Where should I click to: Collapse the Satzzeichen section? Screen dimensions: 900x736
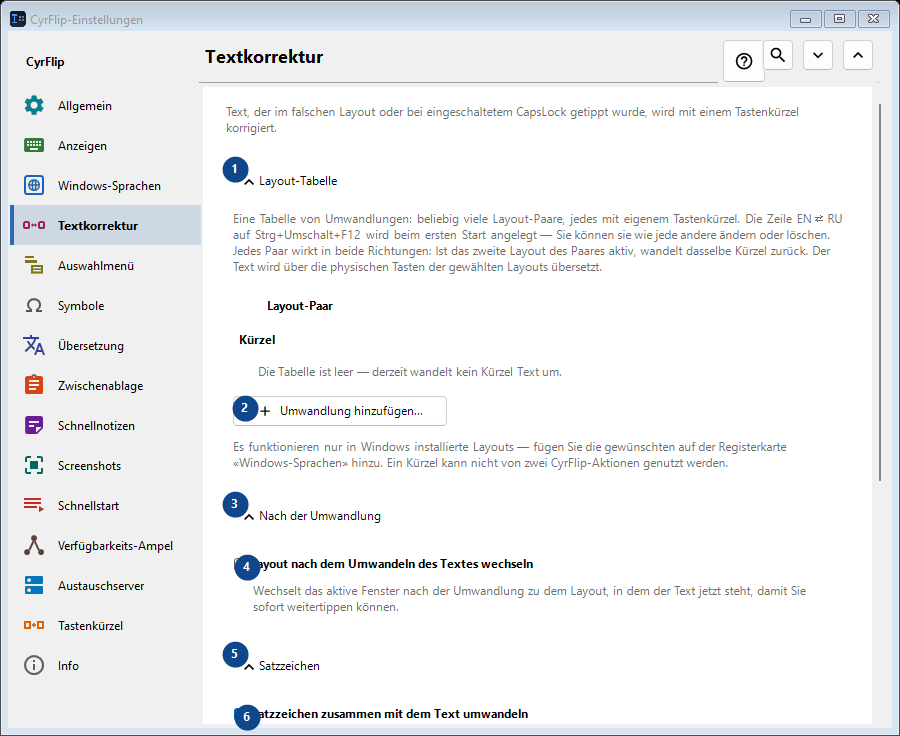249,667
